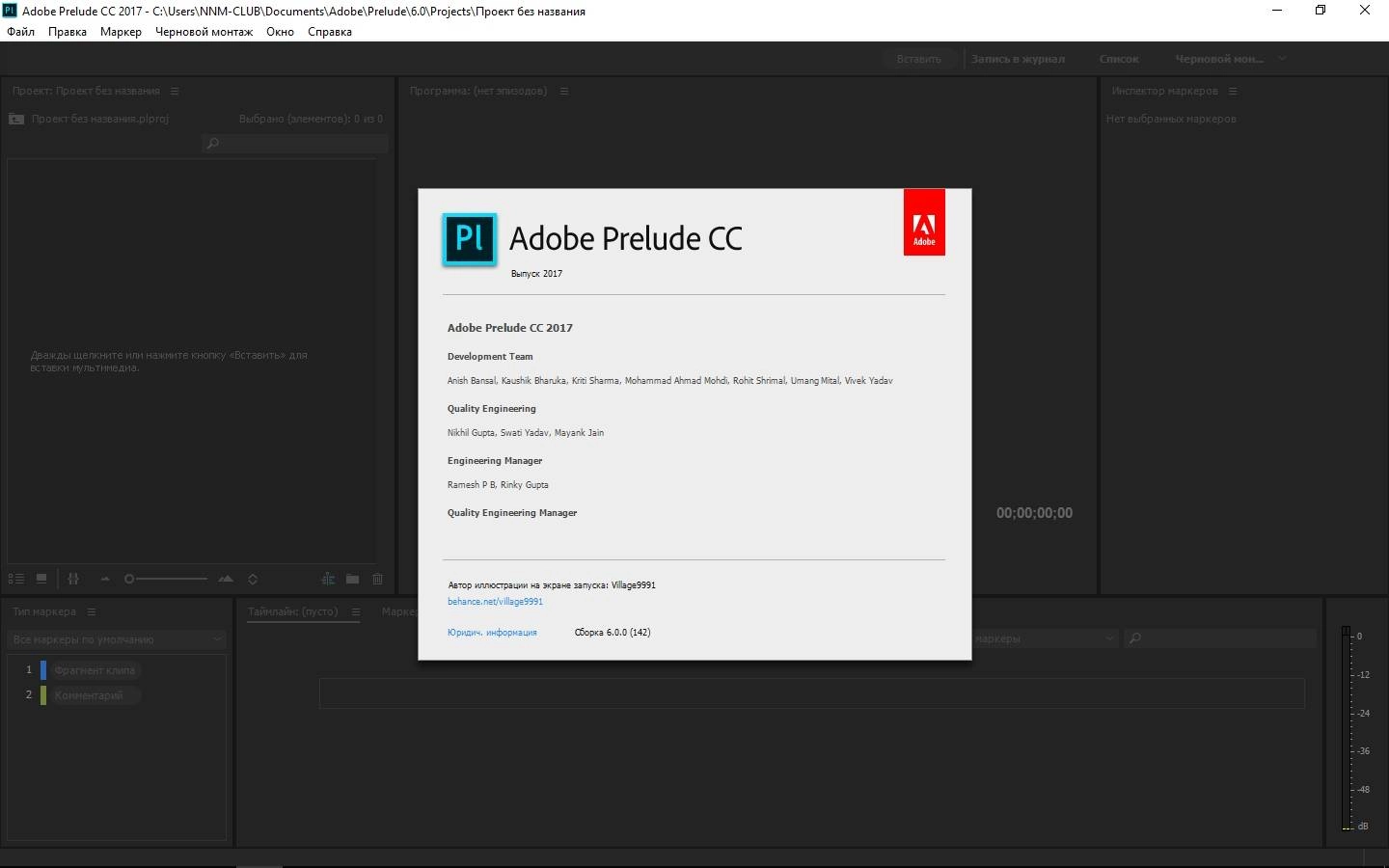Select the Таймлайн: (пусто) tab
The image size is (1389, 868).
point(293,611)
